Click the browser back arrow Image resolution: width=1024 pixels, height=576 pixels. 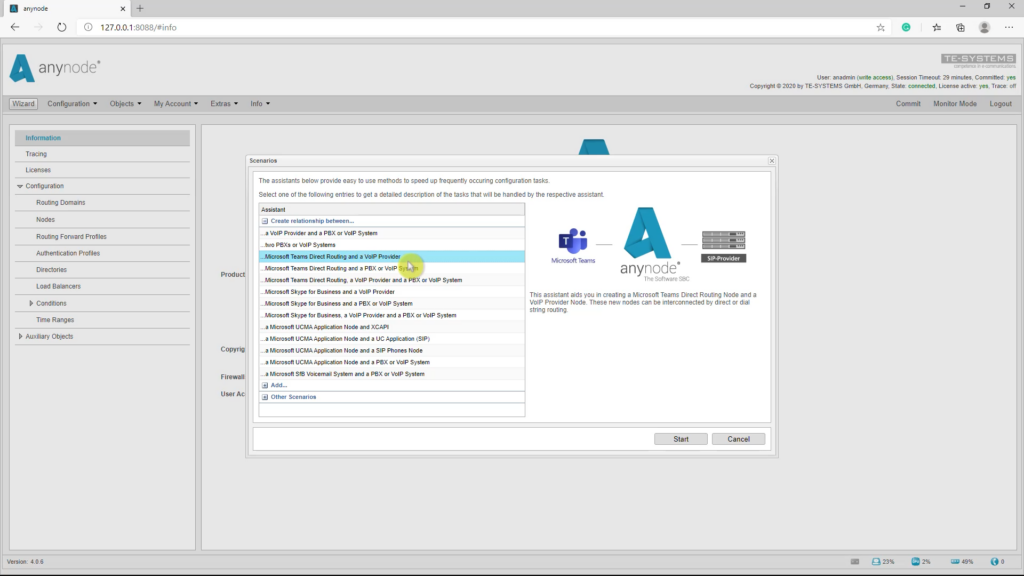(x=15, y=27)
